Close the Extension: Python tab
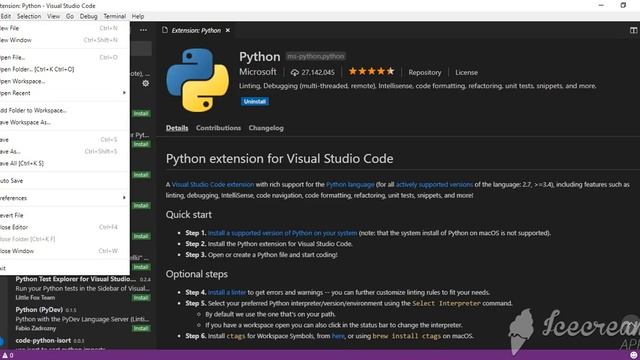The height and width of the screenshot is (360, 640). [x=228, y=30]
